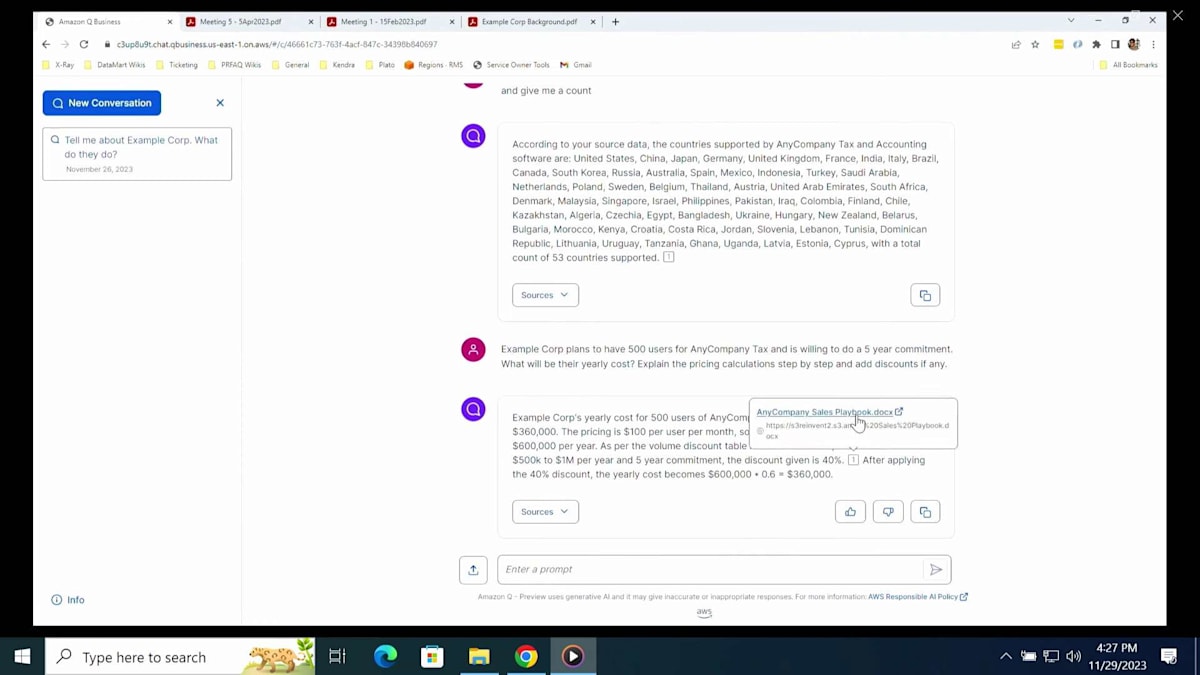Image resolution: width=1200 pixels, height=675 pixels.
Task: Go back in the browser
Action: [46, 44]
